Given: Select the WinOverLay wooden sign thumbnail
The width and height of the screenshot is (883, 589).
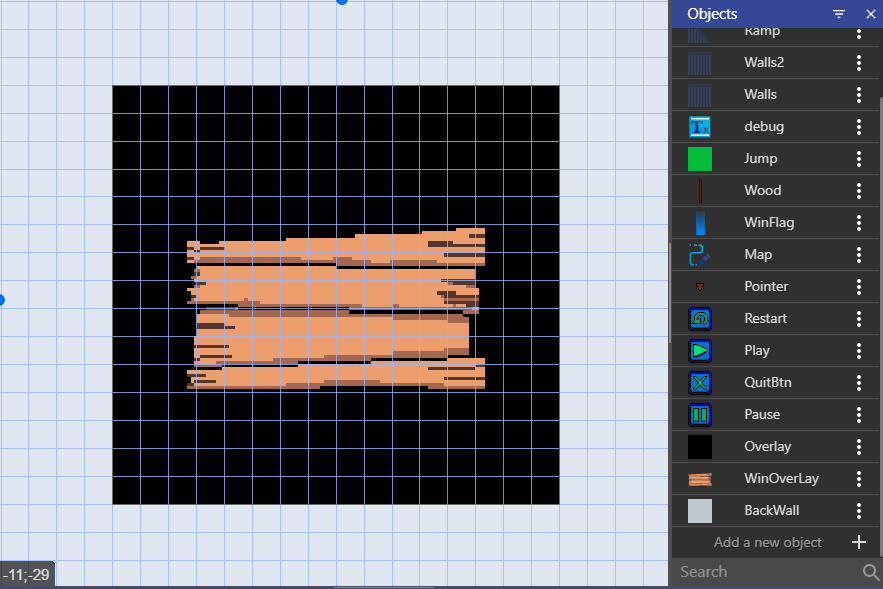Looking at the screenshot, I should (700, 479).
